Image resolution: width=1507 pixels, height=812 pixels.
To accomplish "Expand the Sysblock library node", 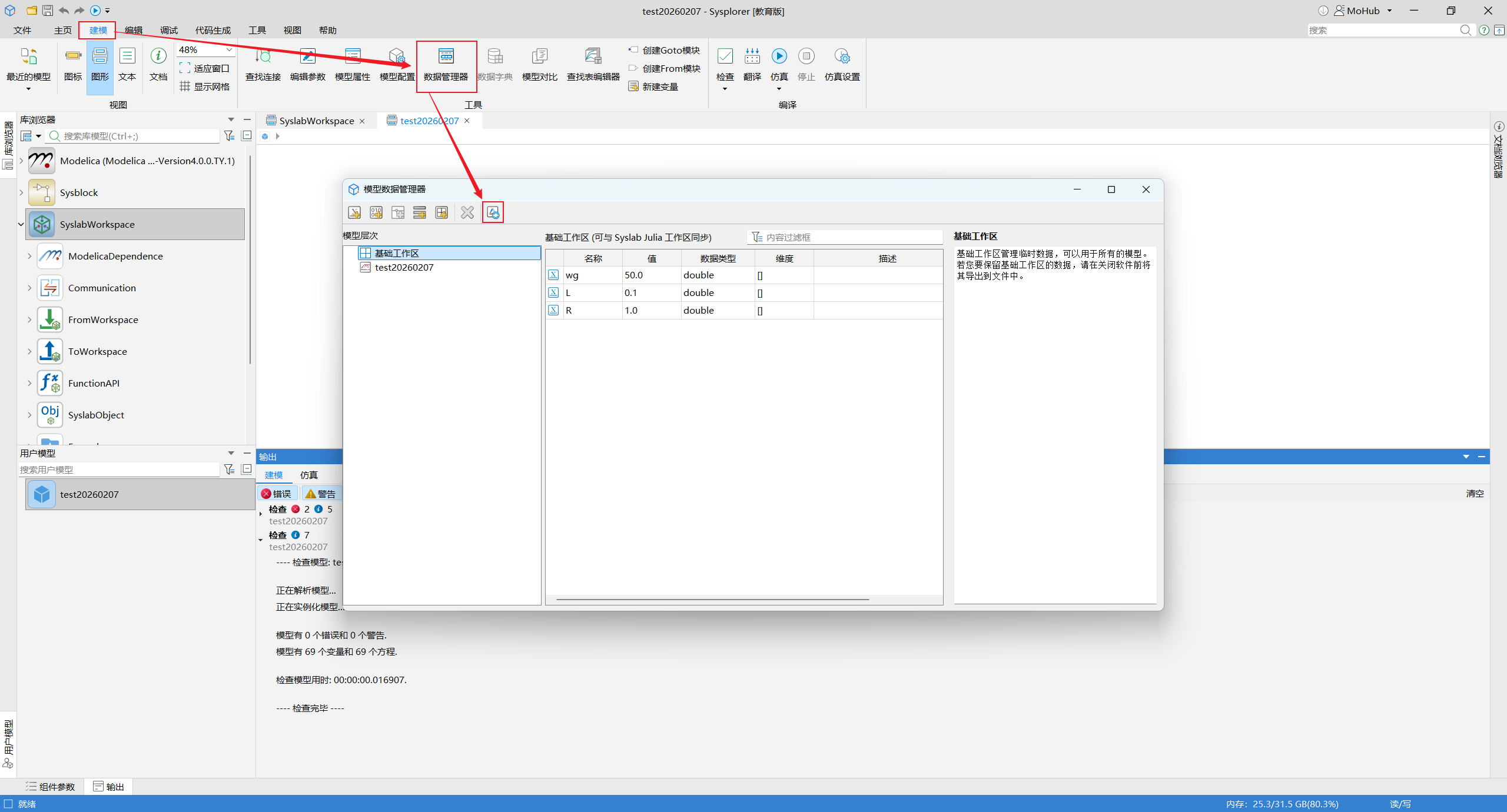I will 21,192.
